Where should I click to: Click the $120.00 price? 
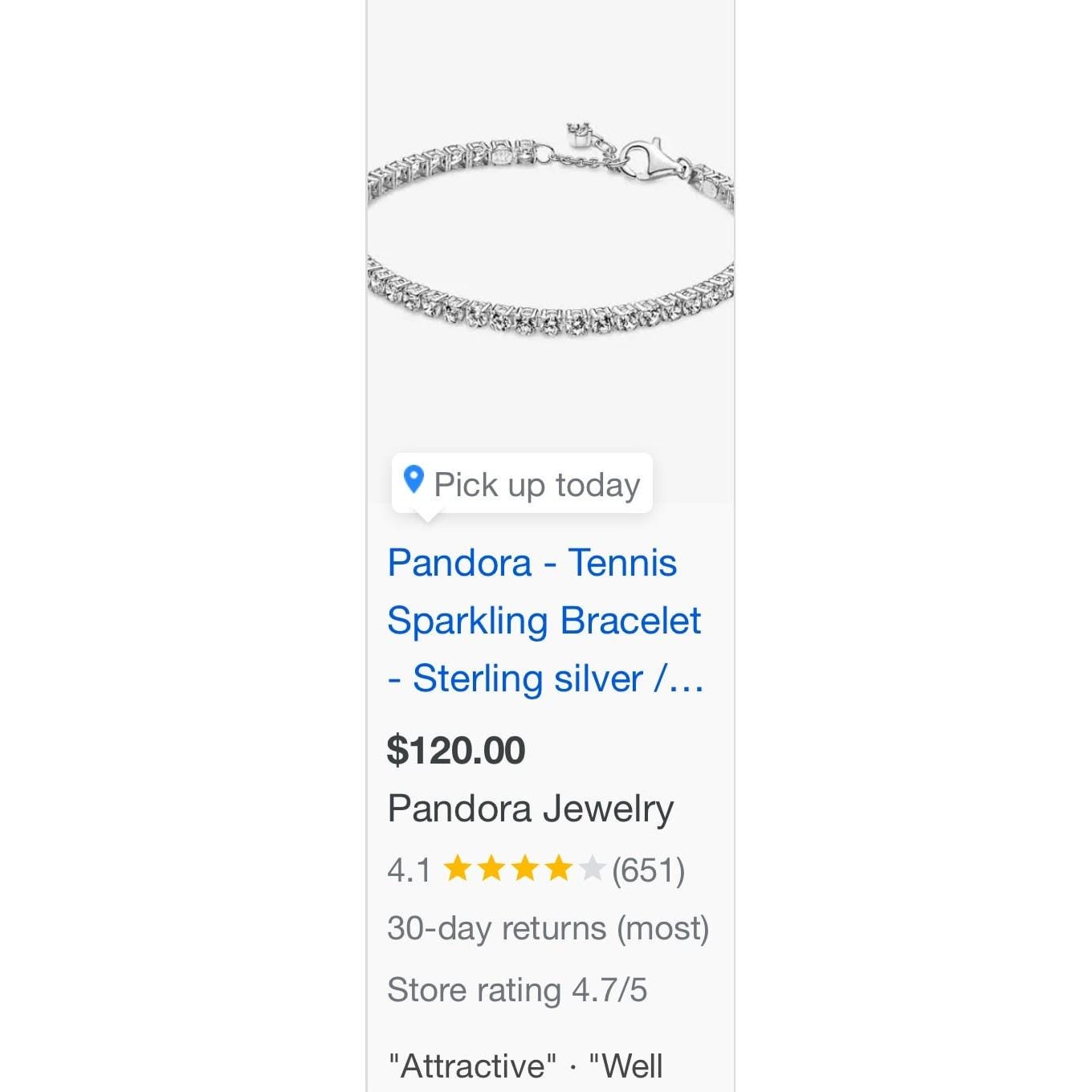[456, 751]
